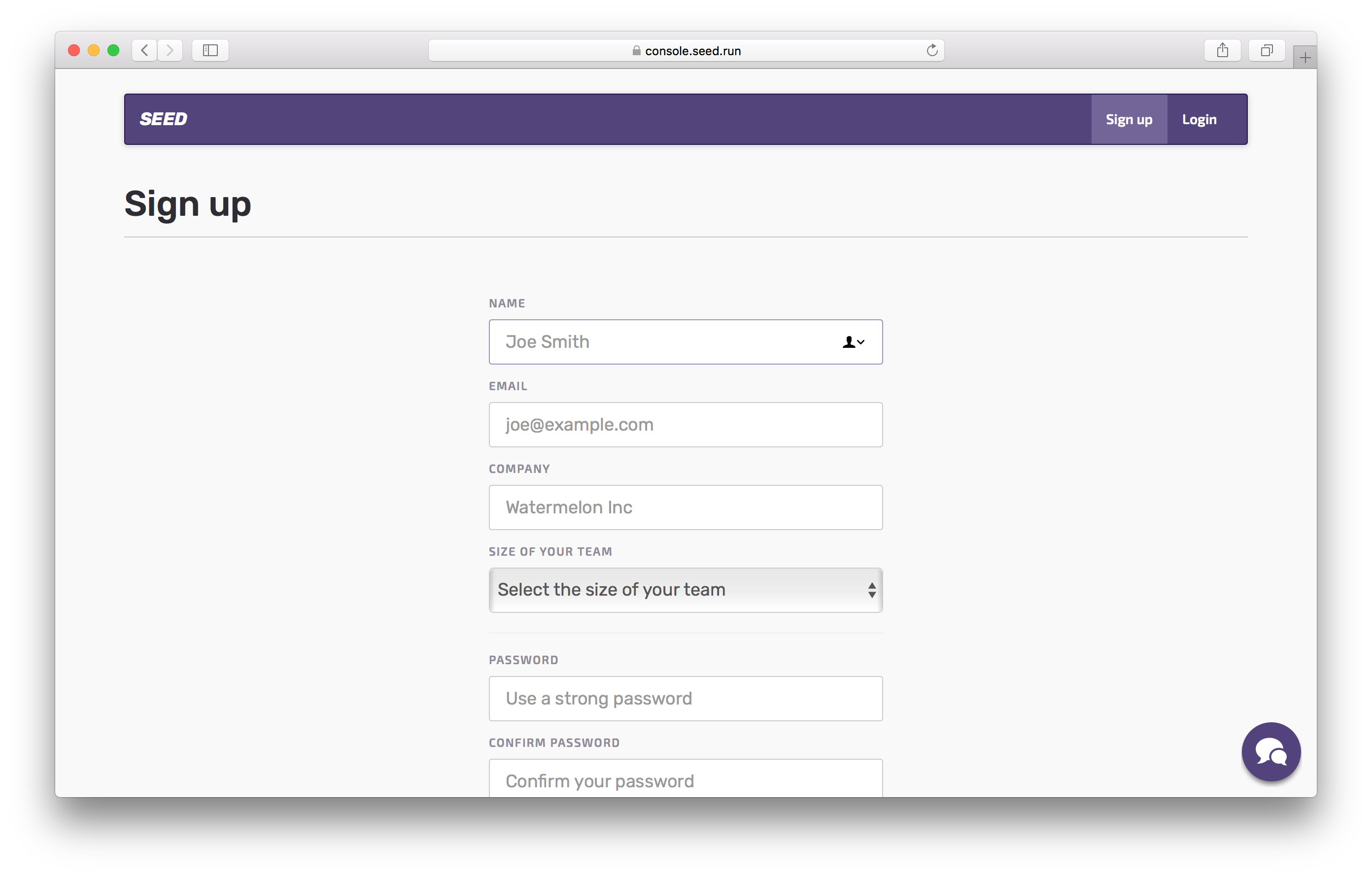
Task: Click the Password input field
Action: click(x=686, y=699)
